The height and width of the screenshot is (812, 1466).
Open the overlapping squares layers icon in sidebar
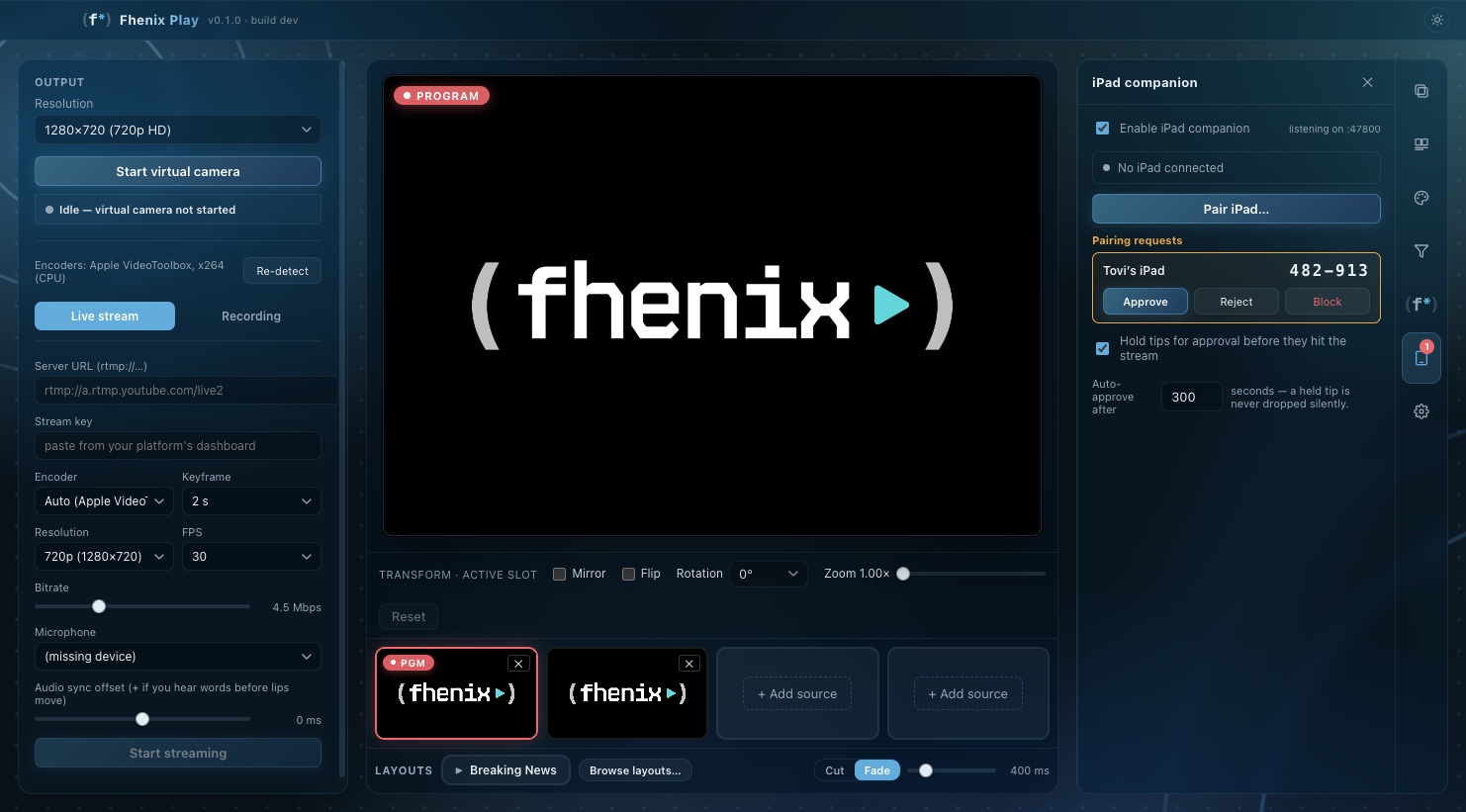click(1421, 91)
